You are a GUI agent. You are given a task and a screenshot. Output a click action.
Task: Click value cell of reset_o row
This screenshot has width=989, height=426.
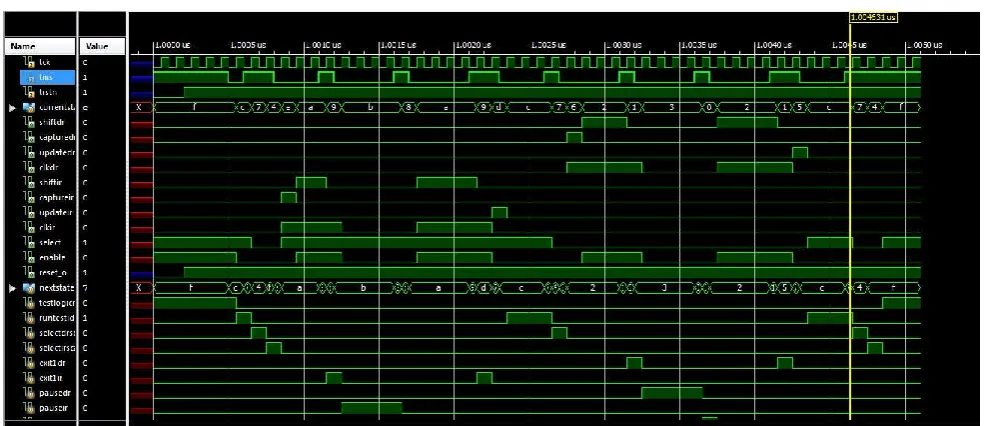point(102,272)
